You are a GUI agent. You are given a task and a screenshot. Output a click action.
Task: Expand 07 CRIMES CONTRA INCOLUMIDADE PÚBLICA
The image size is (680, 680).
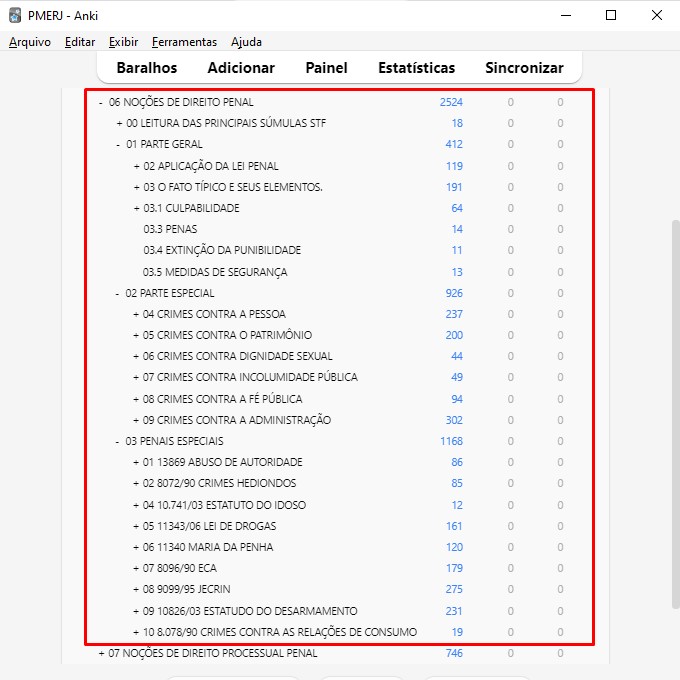(x=136, y=378)
